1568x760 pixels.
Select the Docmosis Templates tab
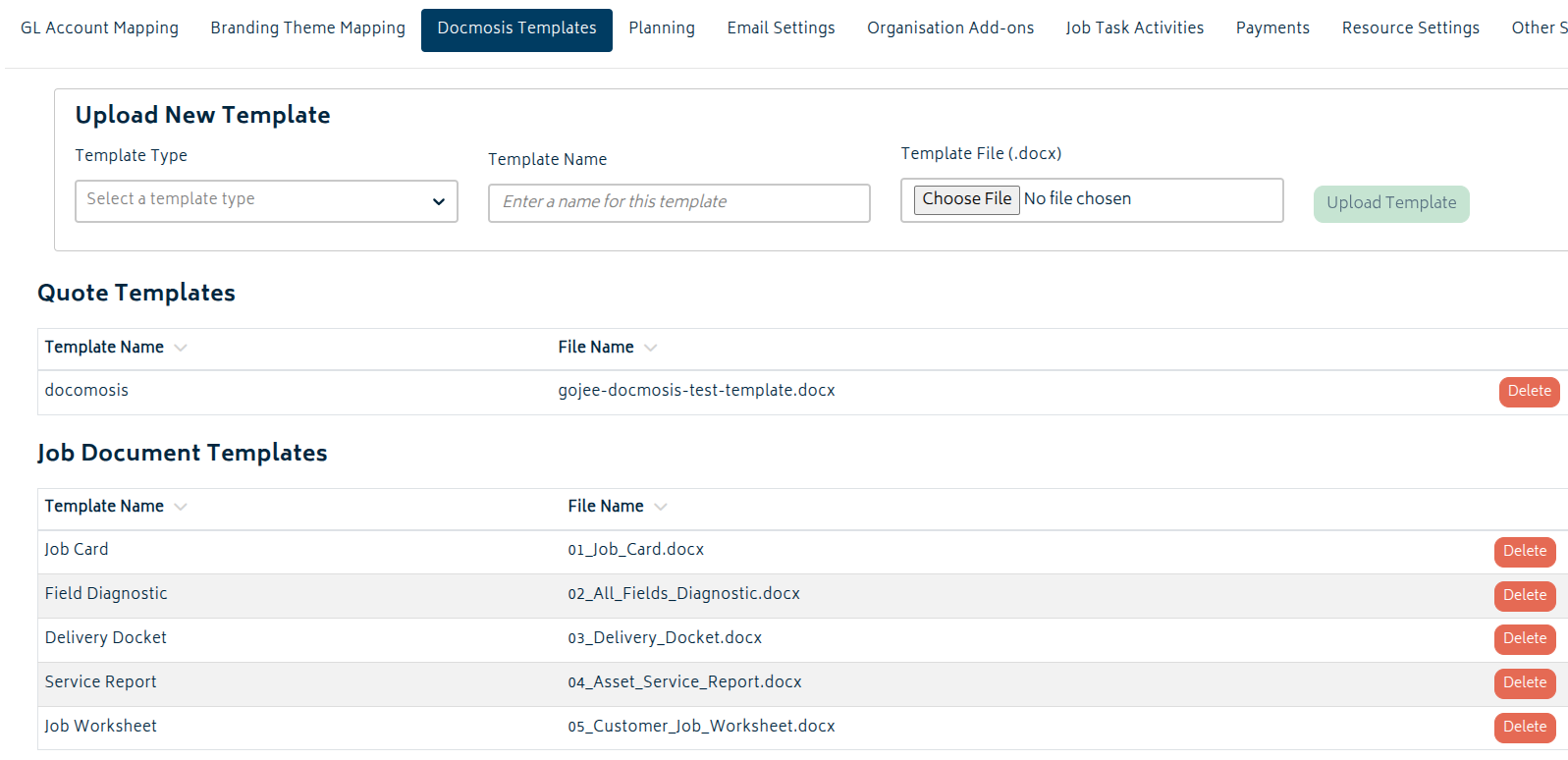(516, 29)
